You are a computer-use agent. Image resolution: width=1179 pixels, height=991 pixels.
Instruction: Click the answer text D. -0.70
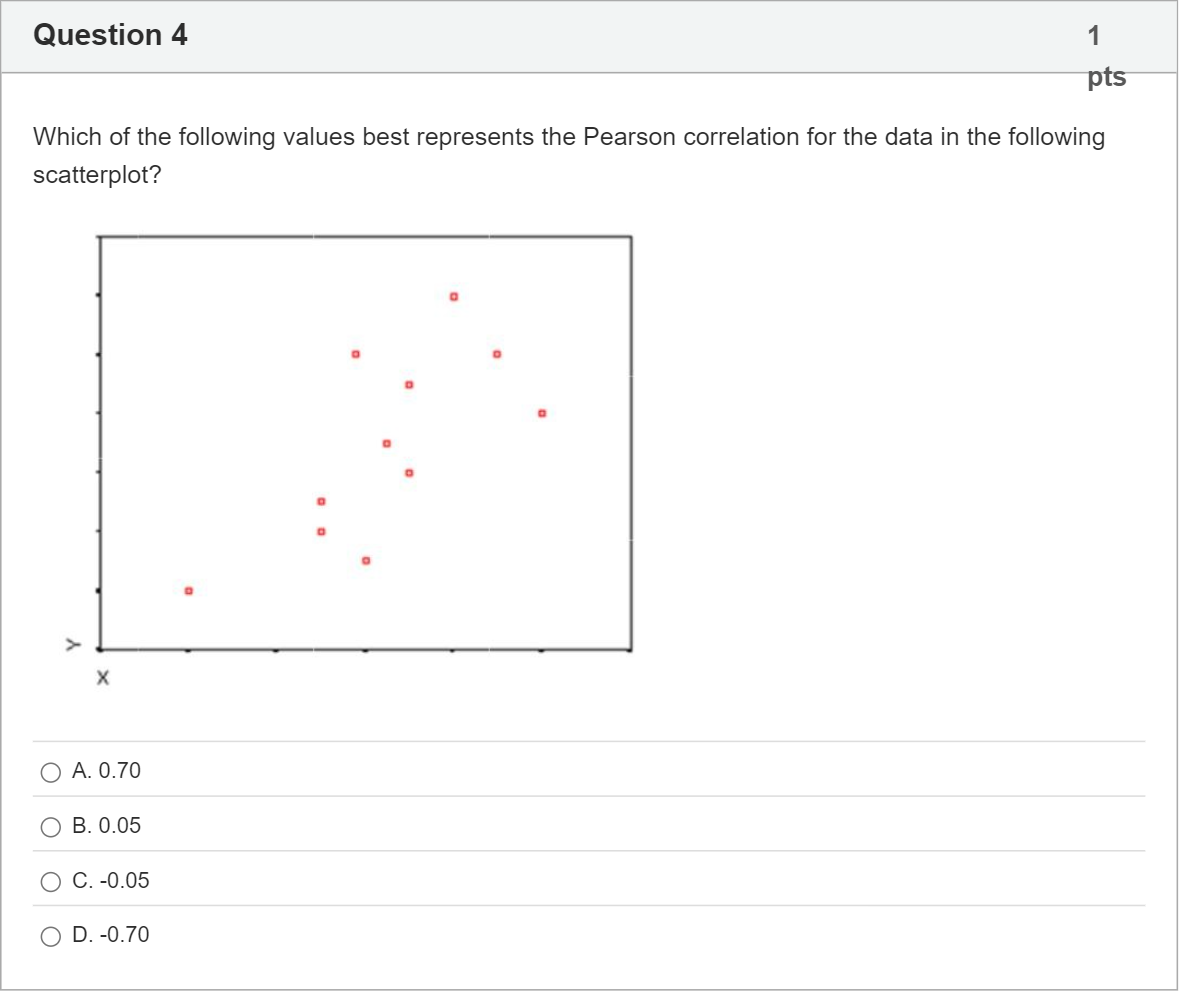pyautogui.click(x=110, y=936)
